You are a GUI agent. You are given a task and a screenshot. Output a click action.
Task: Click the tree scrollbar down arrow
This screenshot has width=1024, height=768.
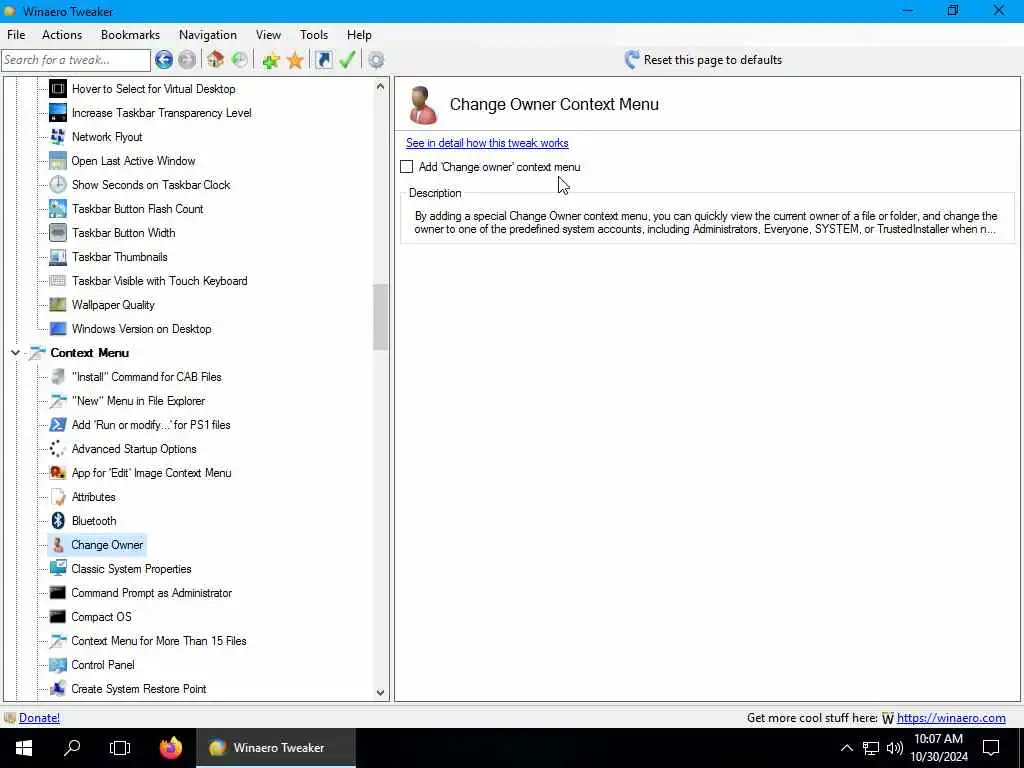380,693
